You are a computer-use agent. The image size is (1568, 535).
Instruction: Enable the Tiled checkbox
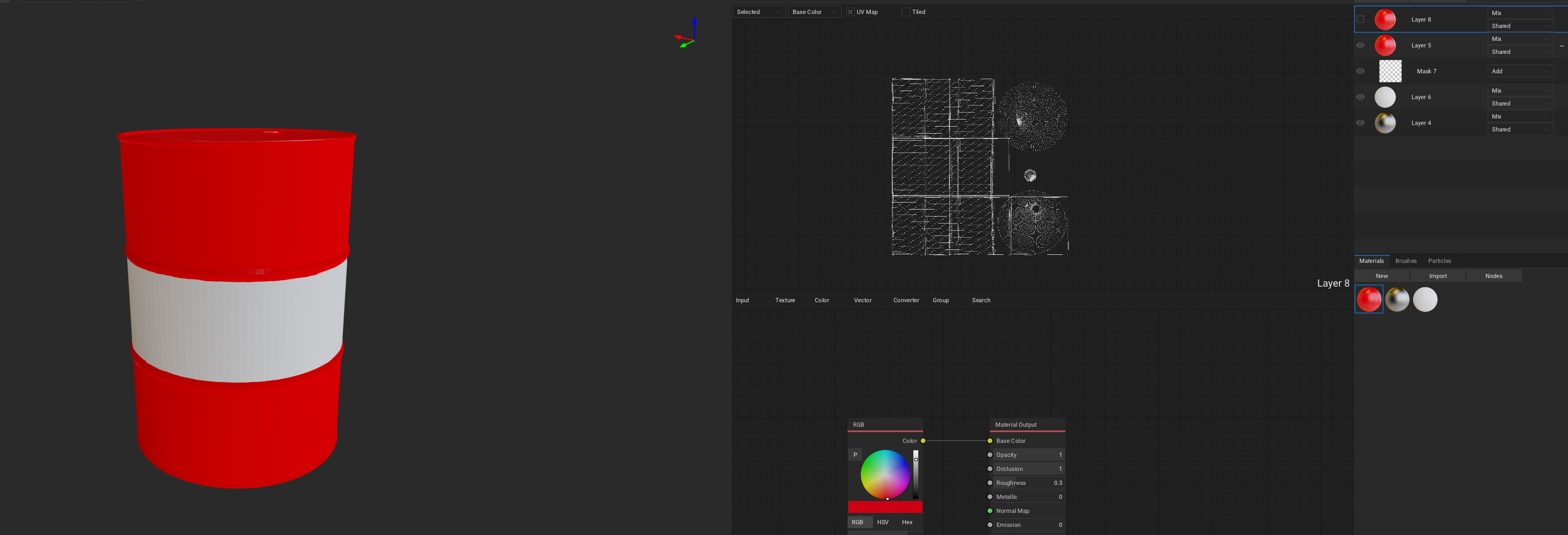point(906,12)
